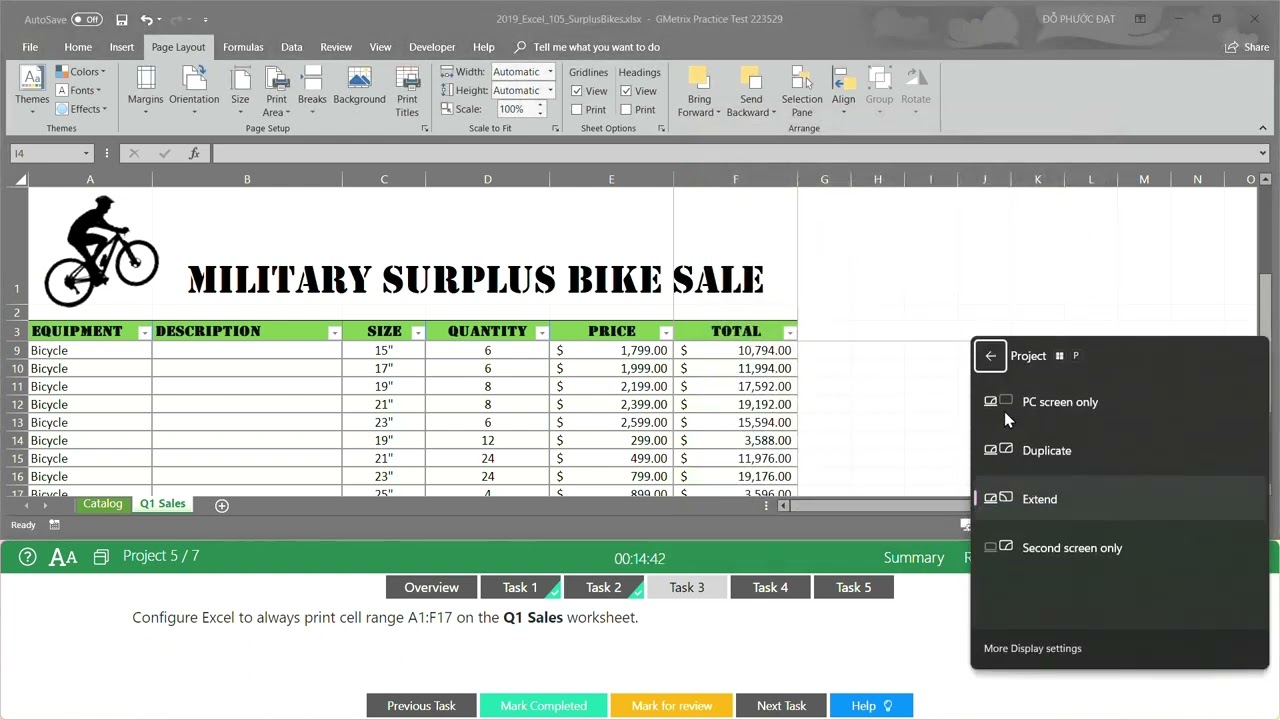This screenshot has height=720, width=1280.
Task: Toggle Headings View checkbox
Action: point(626,91)
